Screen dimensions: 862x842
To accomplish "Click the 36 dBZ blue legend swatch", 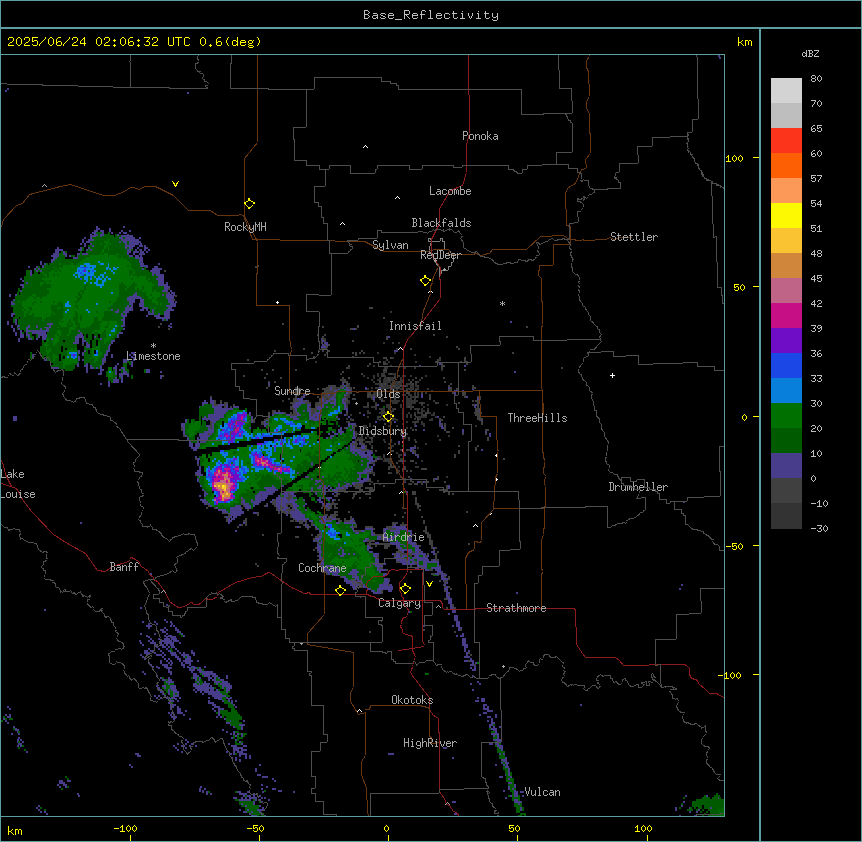I will (x=786, y=365).
